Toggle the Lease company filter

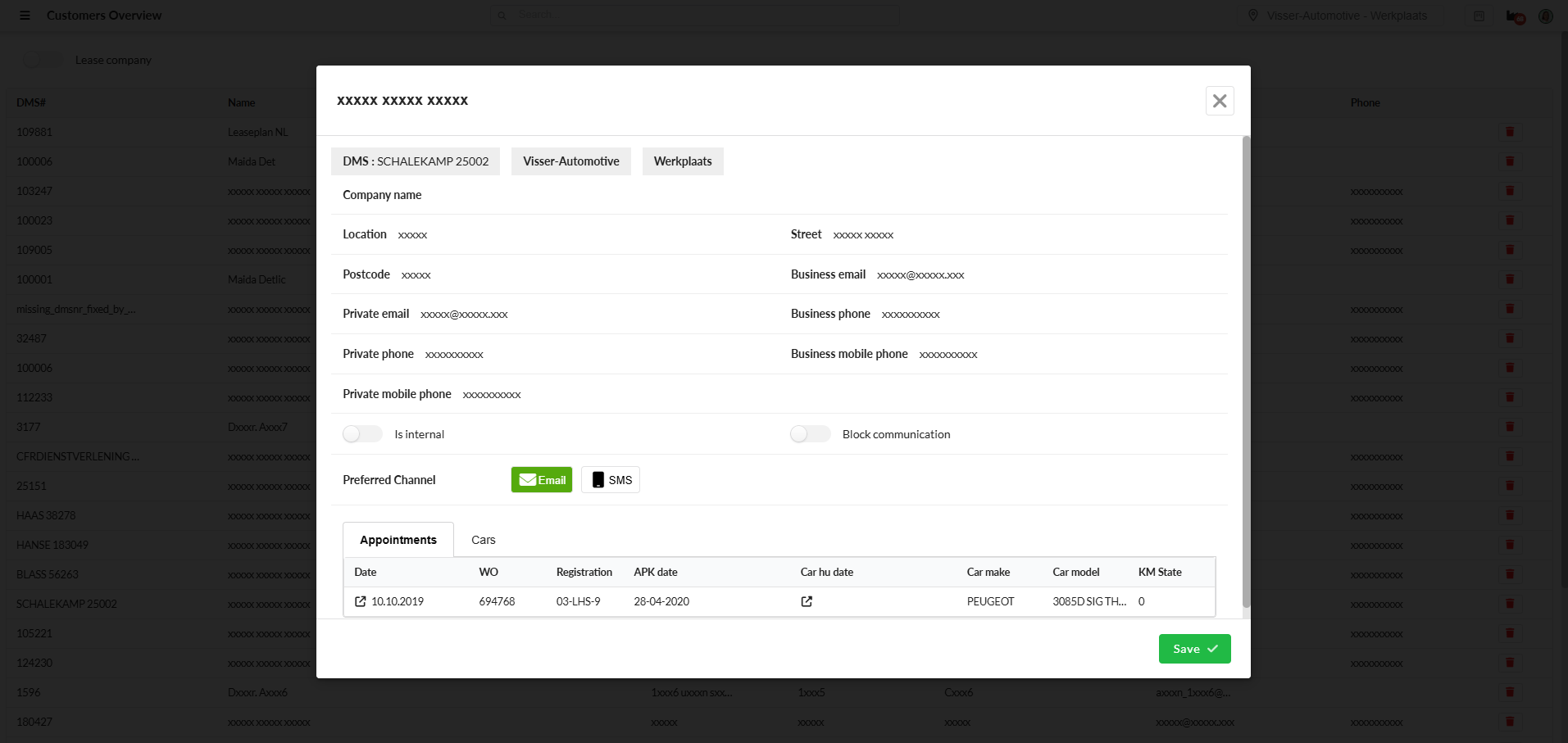coord(41,60)
